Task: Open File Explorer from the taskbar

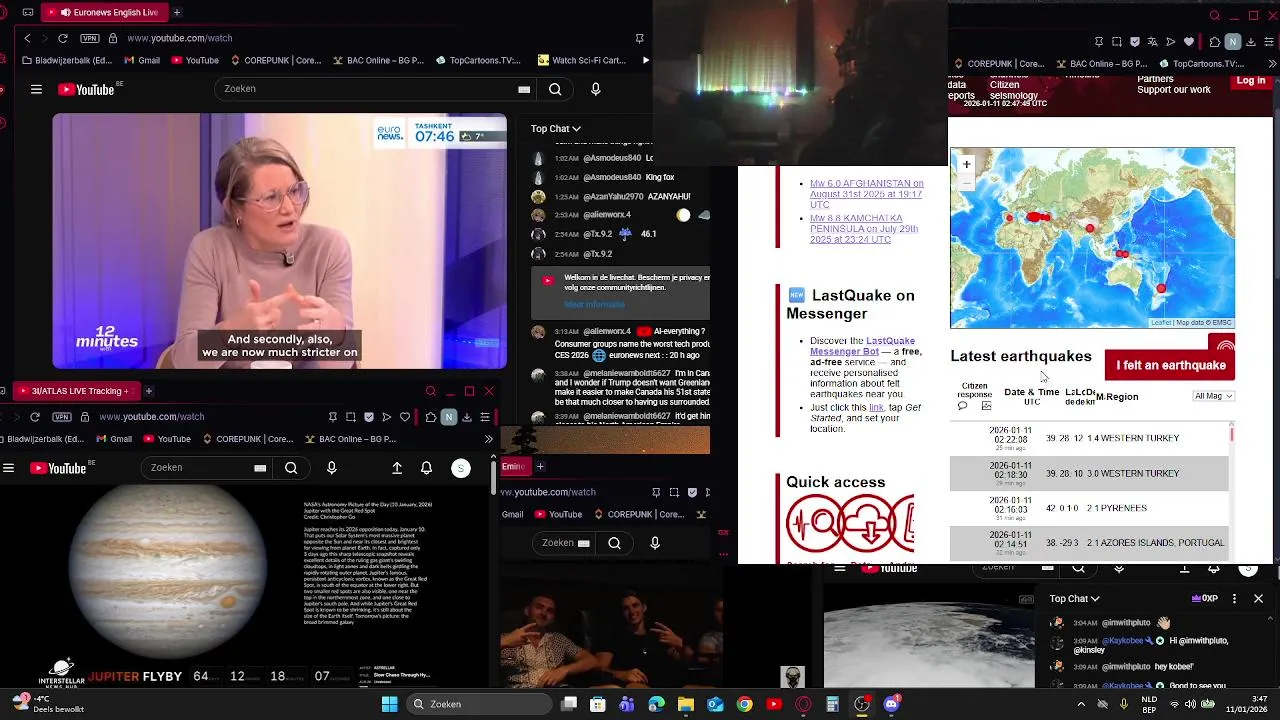Action: (x=686, y=704)
